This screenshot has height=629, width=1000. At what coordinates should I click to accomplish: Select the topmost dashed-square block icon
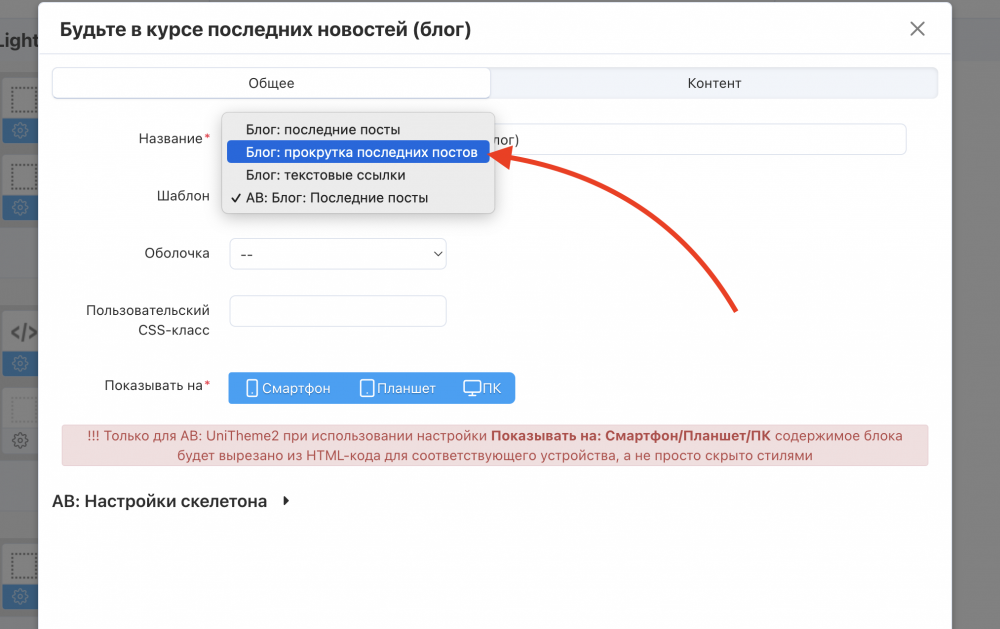point(22,99)
